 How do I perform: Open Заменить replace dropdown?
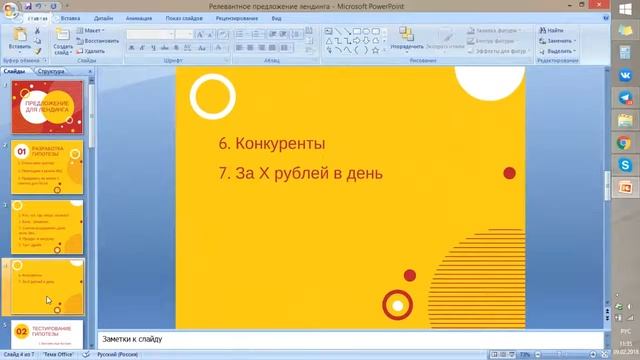pyautogui.click(x=557, y=41)
